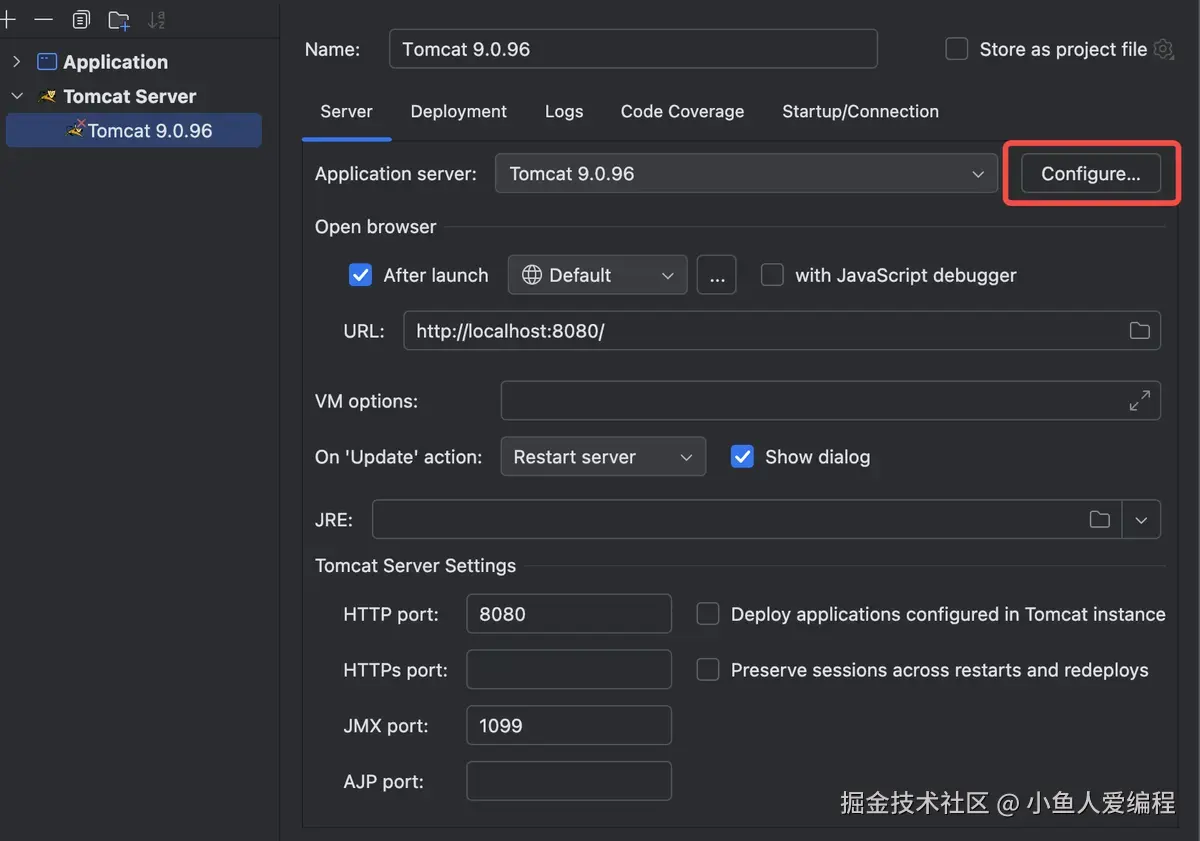The width and height of the screenshot is (1200, 841).
Task: Click the Name input field
Action: click(x=633, y=49)
